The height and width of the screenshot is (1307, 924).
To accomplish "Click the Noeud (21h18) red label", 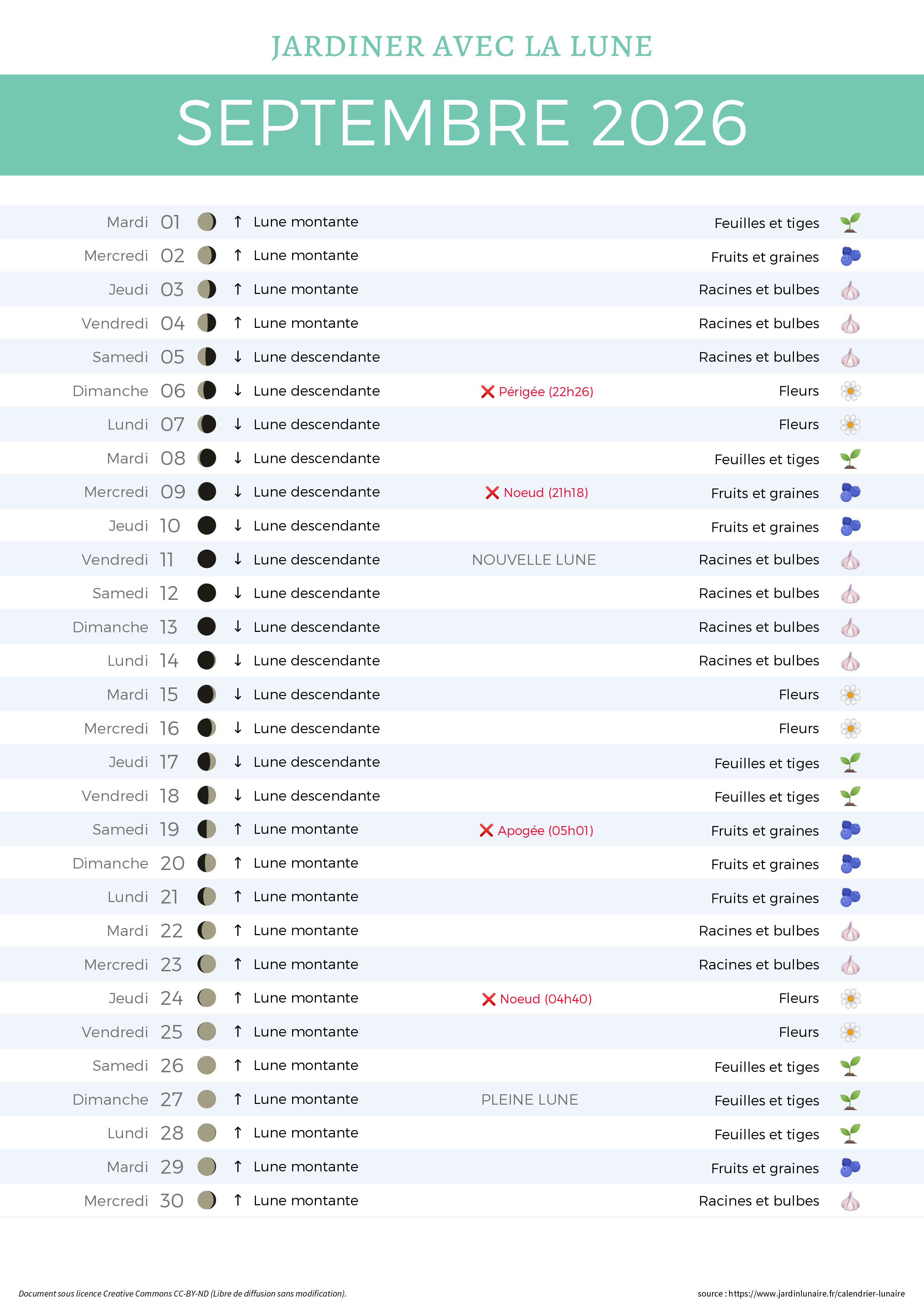I will [x=545, y=493].
